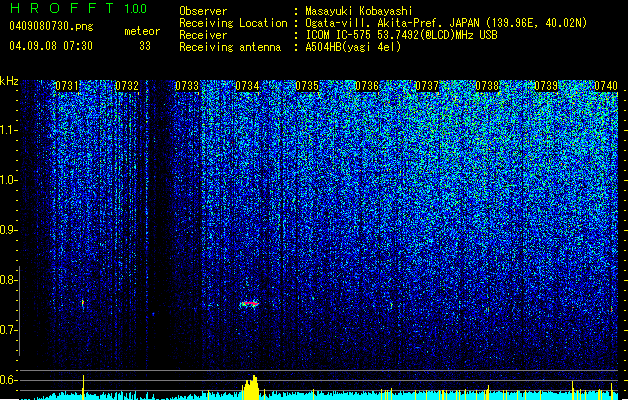This screenshot has height=400, width=629.
Task: Click the 0732 time marker
Action: click(x=127, y=86)
